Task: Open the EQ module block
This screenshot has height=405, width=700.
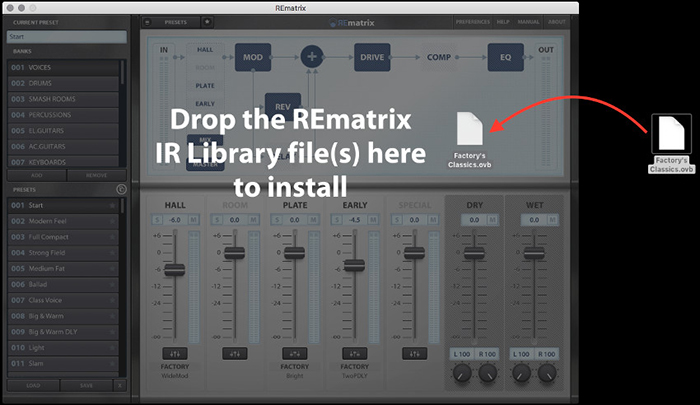Action: (x=505, y=57)
